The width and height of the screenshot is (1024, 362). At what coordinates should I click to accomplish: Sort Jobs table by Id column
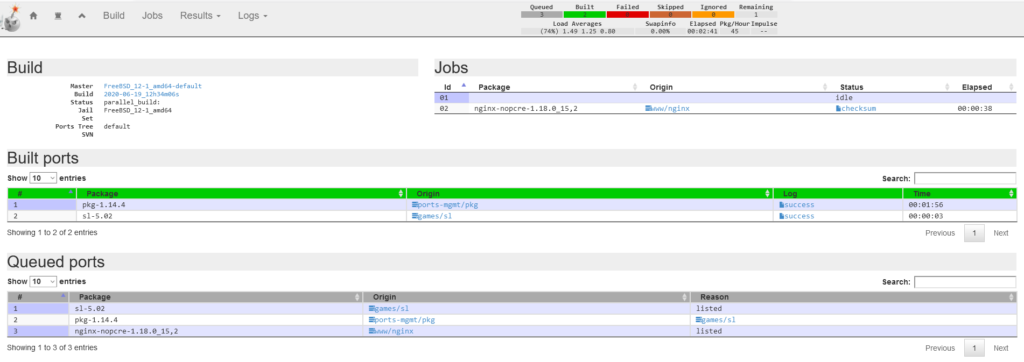click(452, 87)
